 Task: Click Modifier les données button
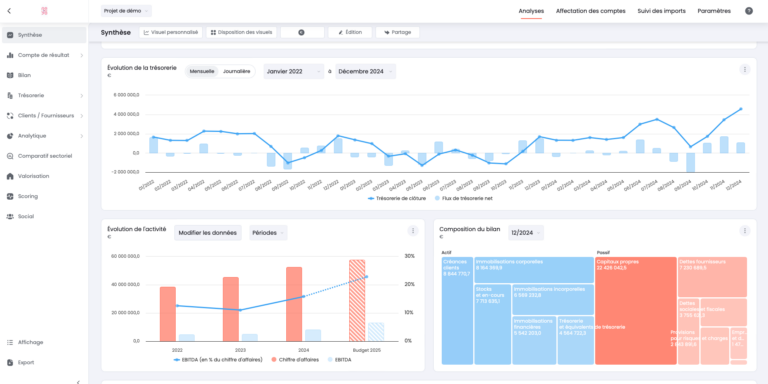pyautogui.click(x=208, y=233)
